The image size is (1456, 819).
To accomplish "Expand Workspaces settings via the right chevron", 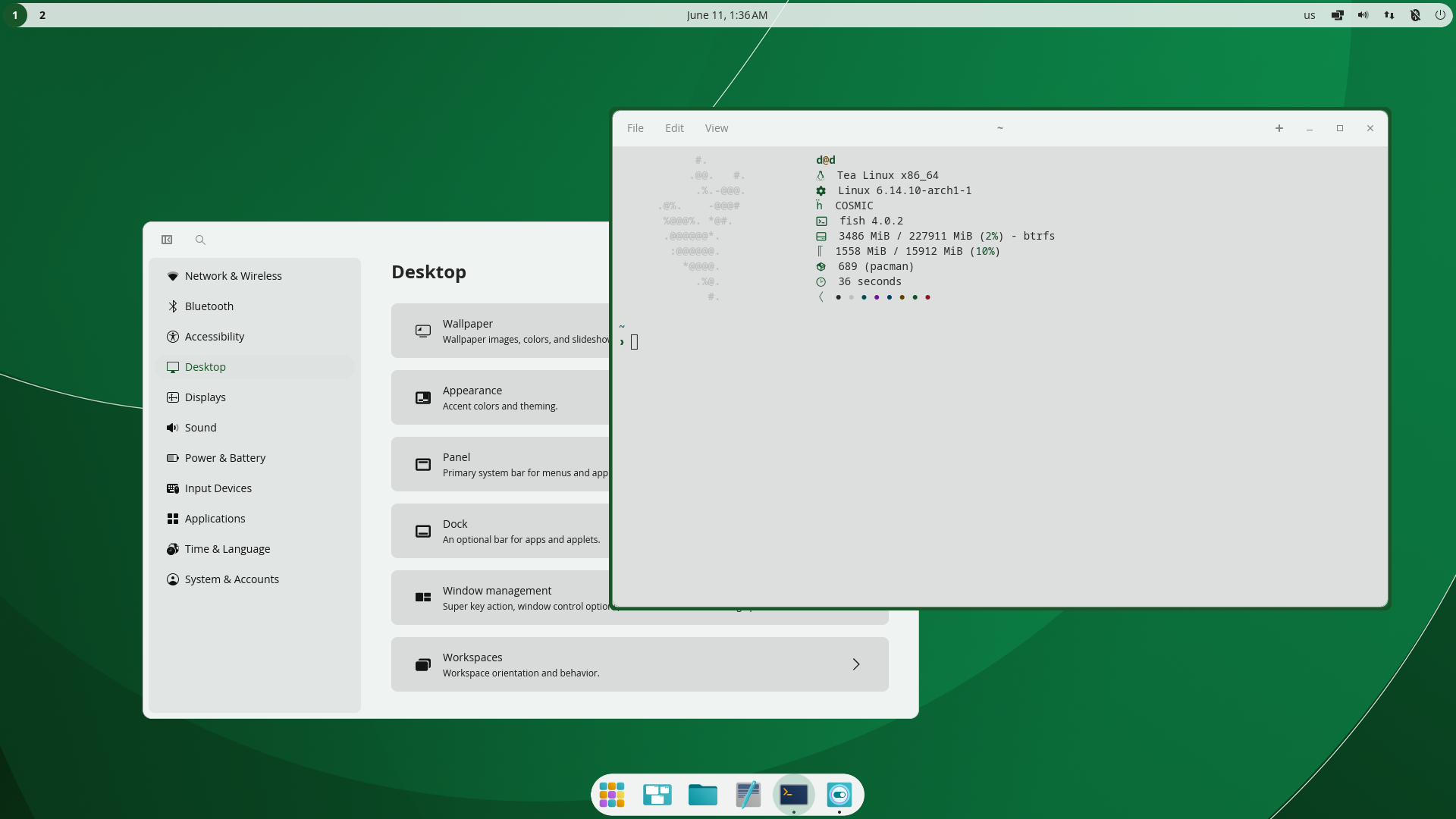I will tap(856, 664).
